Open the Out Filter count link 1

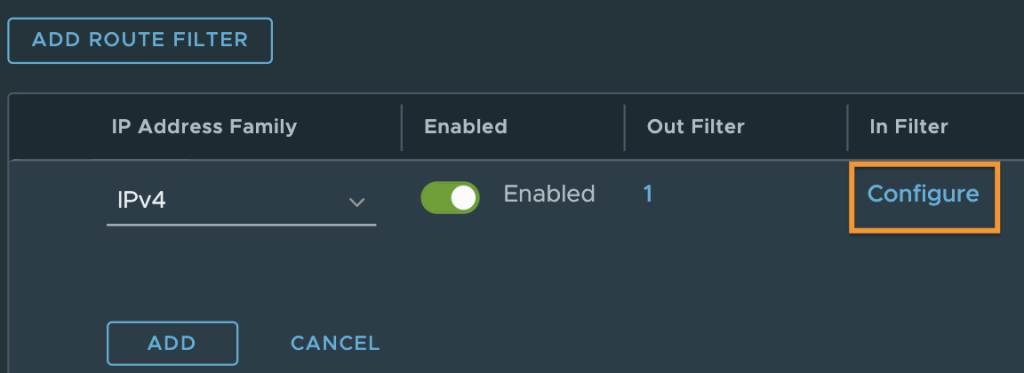(x=647, y=194)
